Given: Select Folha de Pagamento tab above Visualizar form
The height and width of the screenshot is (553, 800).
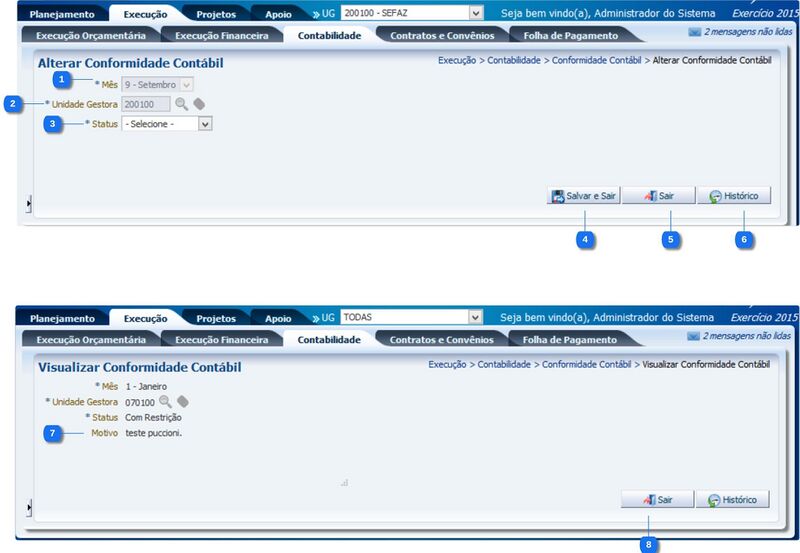Looking at the screenshot, I should [x=569, y=340].
